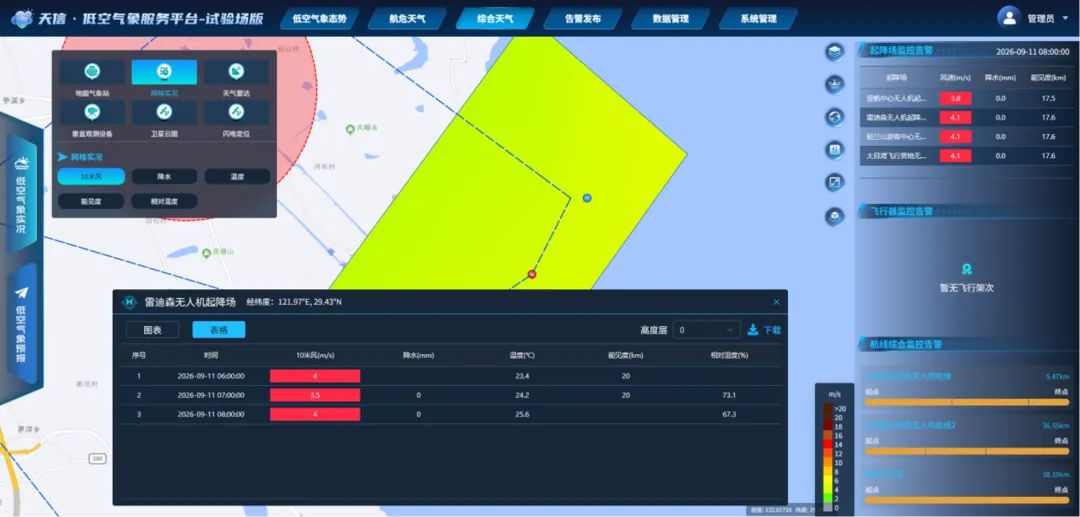Screen dimensions: 1080x517
Task: Click the map layers stack icon
Action: pyautogui.click(x=835, y=52)
